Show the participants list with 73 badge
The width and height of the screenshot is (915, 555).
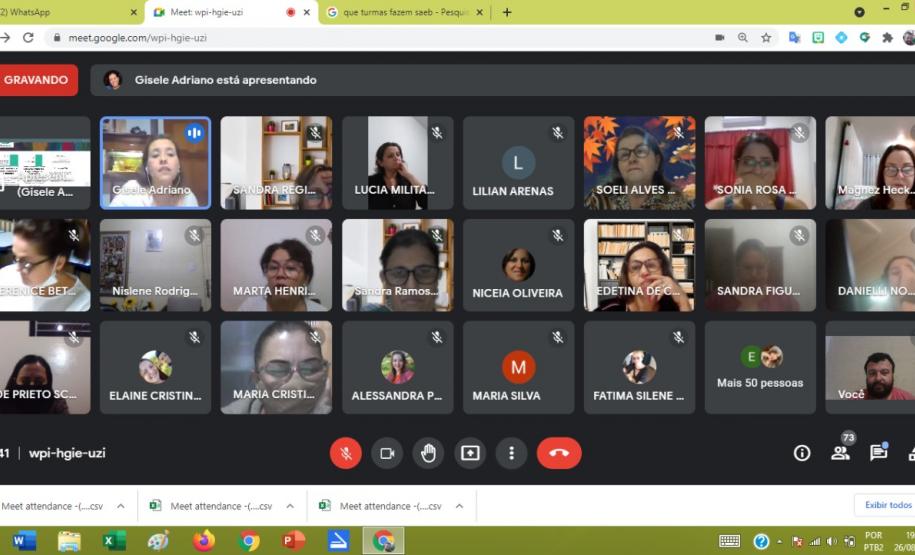coord(840,452)
